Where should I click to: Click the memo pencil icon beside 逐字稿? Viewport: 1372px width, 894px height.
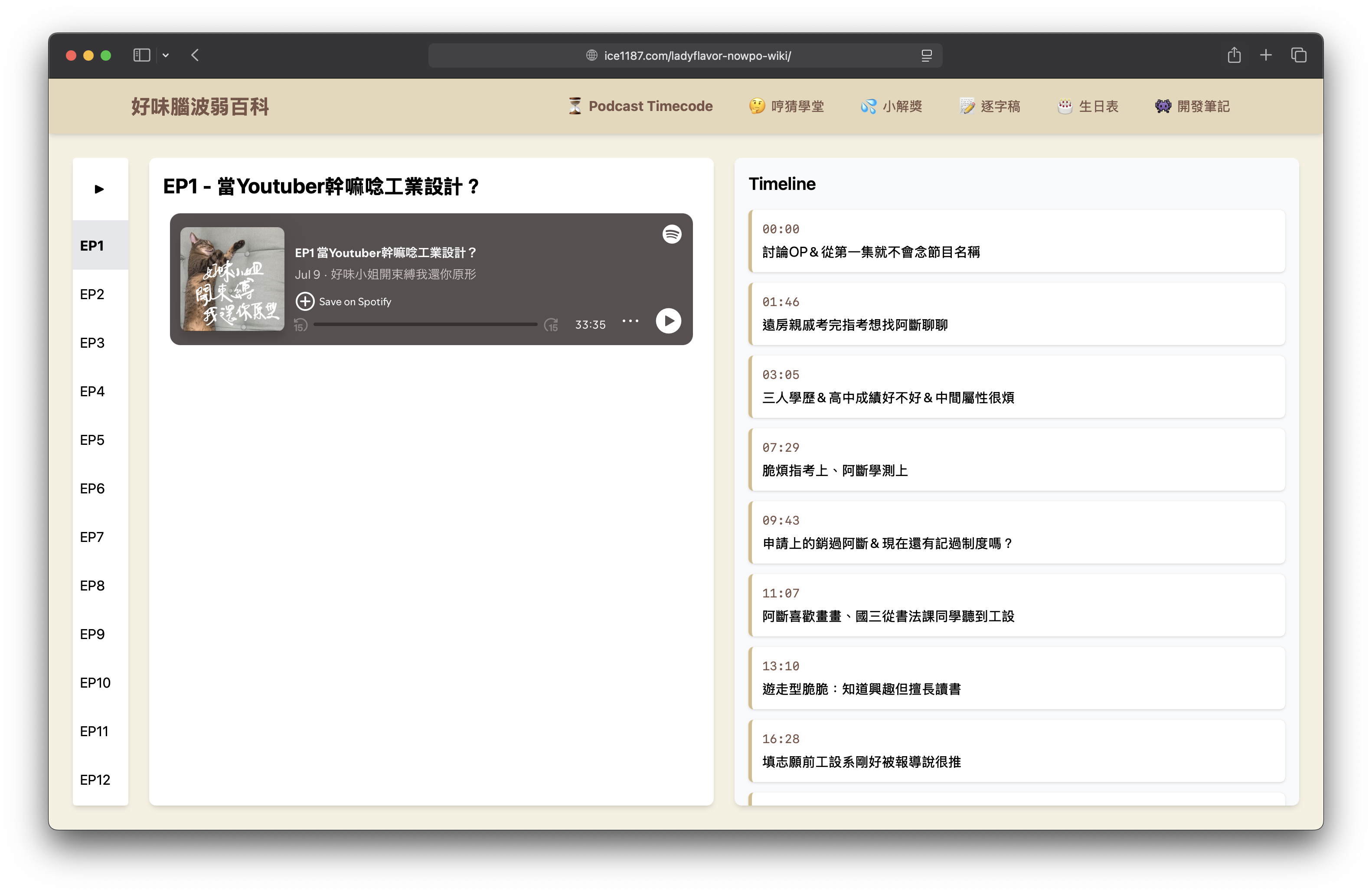(x=967, y=106)
